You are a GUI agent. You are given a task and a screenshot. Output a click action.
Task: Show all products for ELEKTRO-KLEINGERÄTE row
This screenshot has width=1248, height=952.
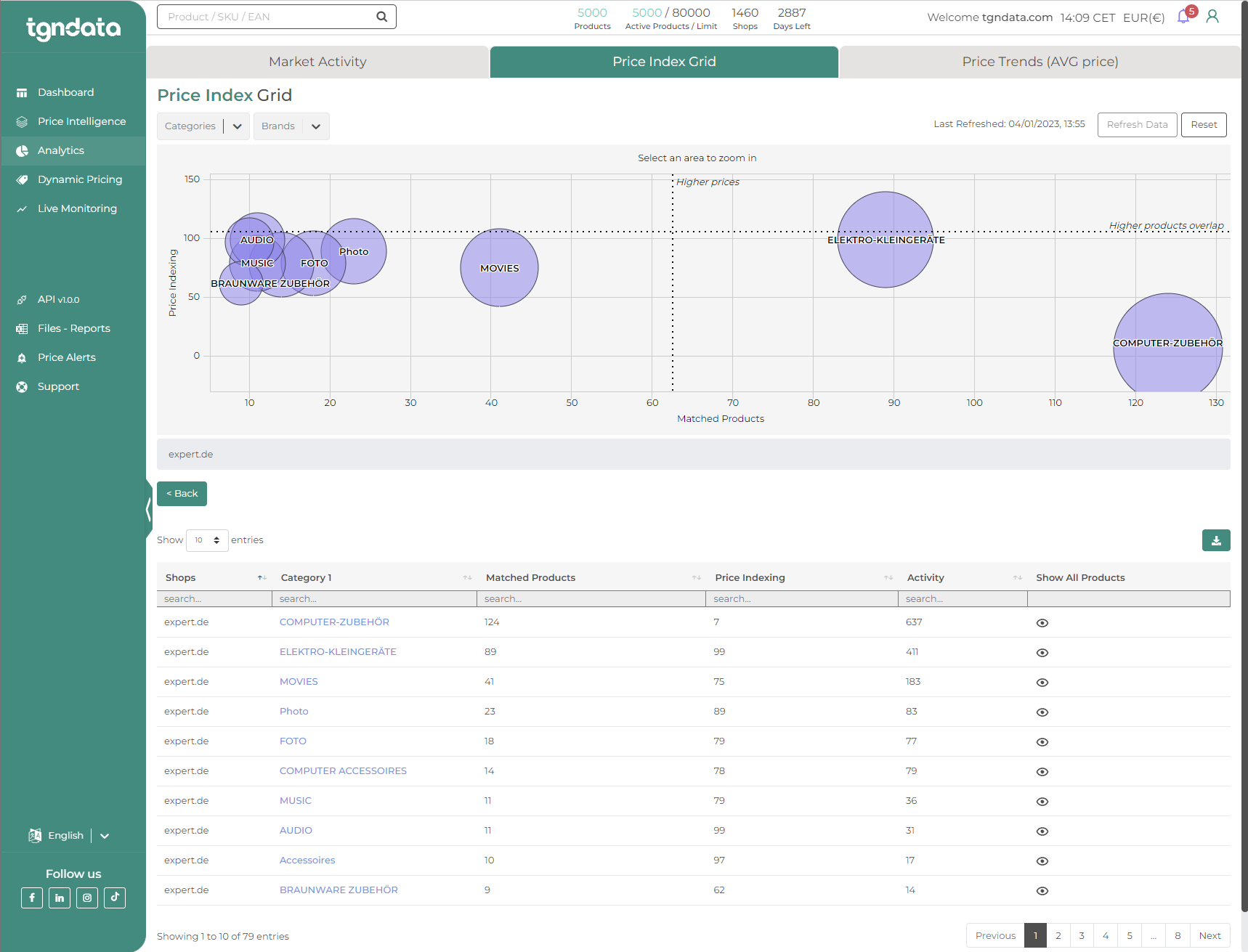[x=1042, y=653]
